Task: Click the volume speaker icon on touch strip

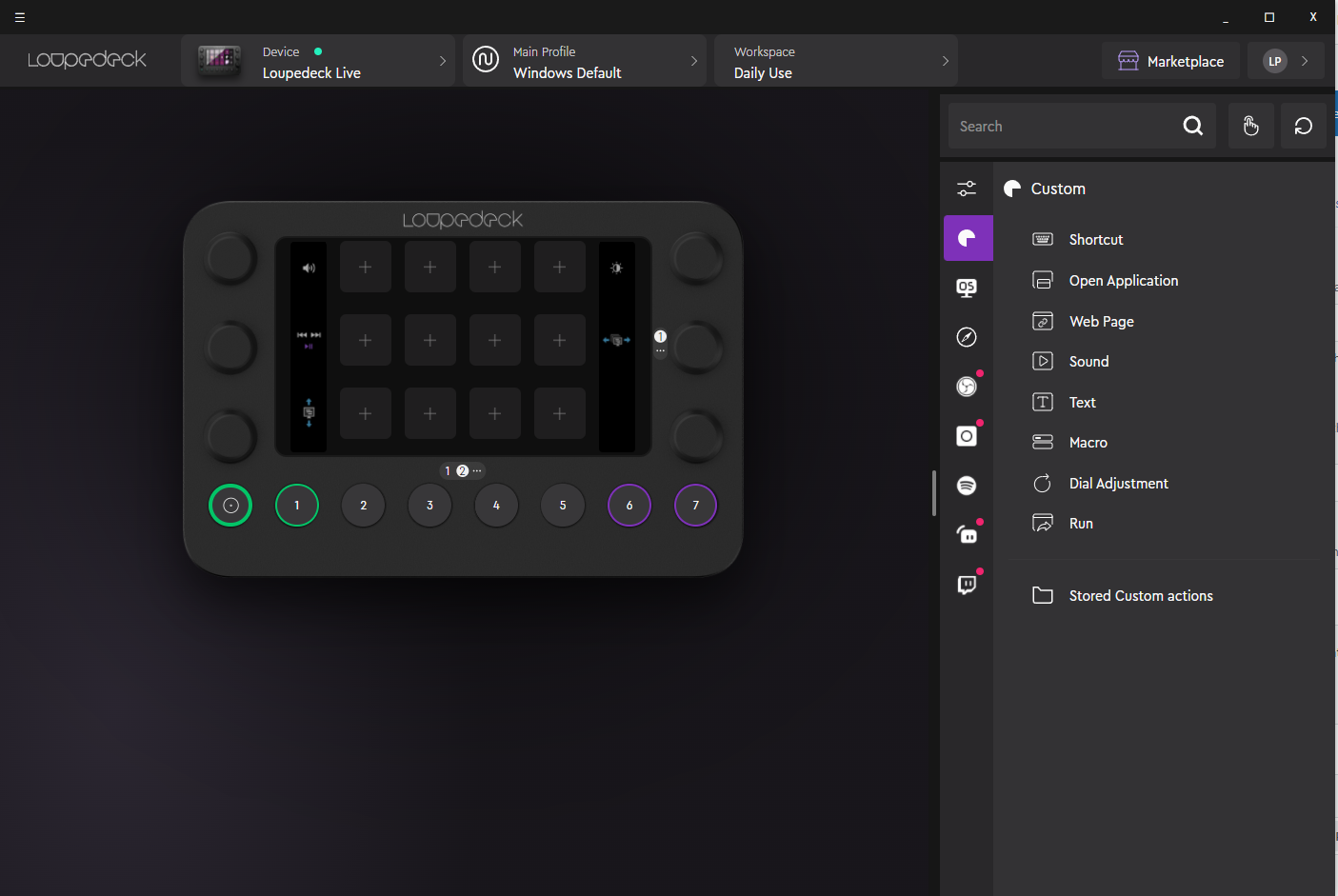Action: click(309, 269)
